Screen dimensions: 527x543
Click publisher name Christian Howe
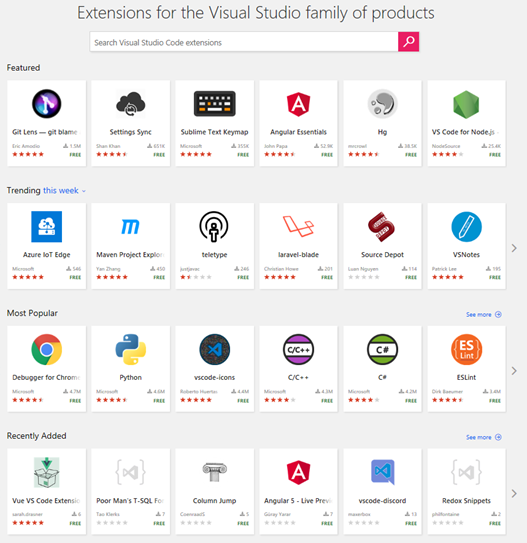point(281,269)
